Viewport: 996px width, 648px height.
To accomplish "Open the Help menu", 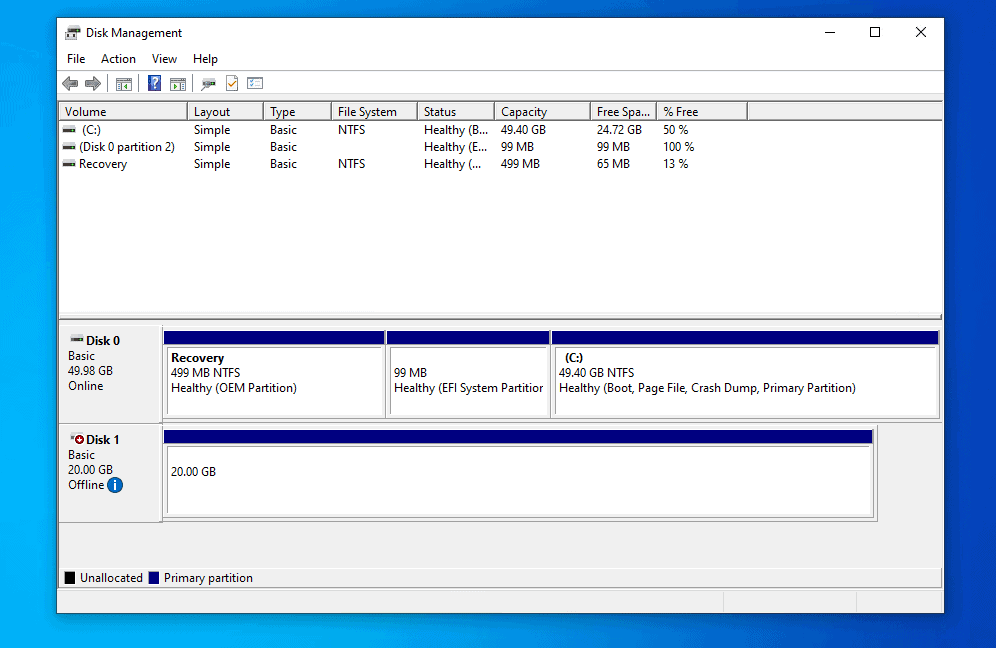I will click(205, 58).
